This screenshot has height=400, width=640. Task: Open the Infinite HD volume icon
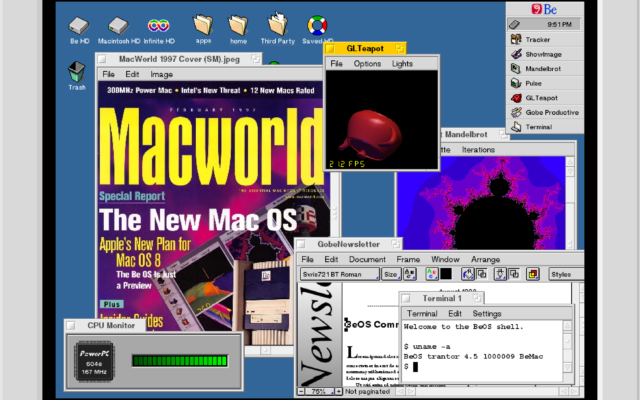point(159,26)
